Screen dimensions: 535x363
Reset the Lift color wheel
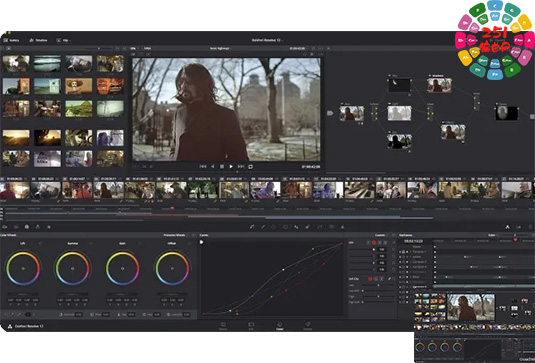click(x=40, y=244)
